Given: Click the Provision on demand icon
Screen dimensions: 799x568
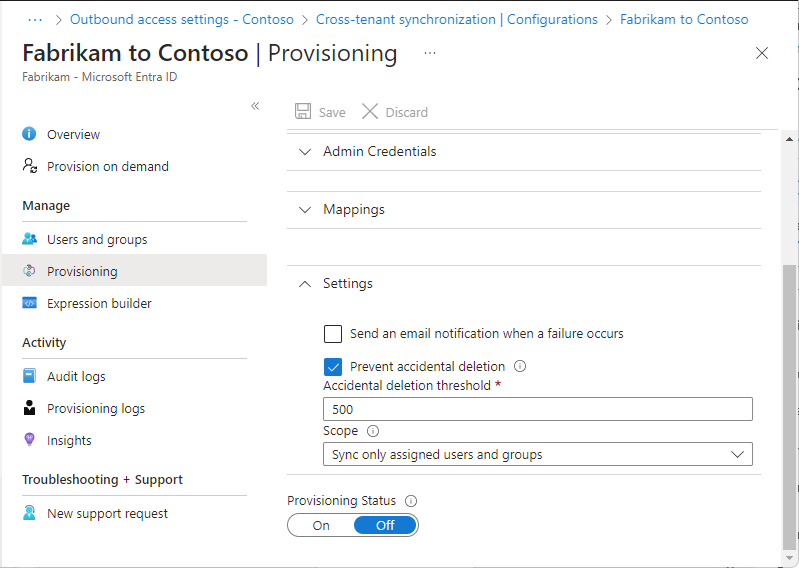Looking at the screenshot, I should tap(30, 166).
